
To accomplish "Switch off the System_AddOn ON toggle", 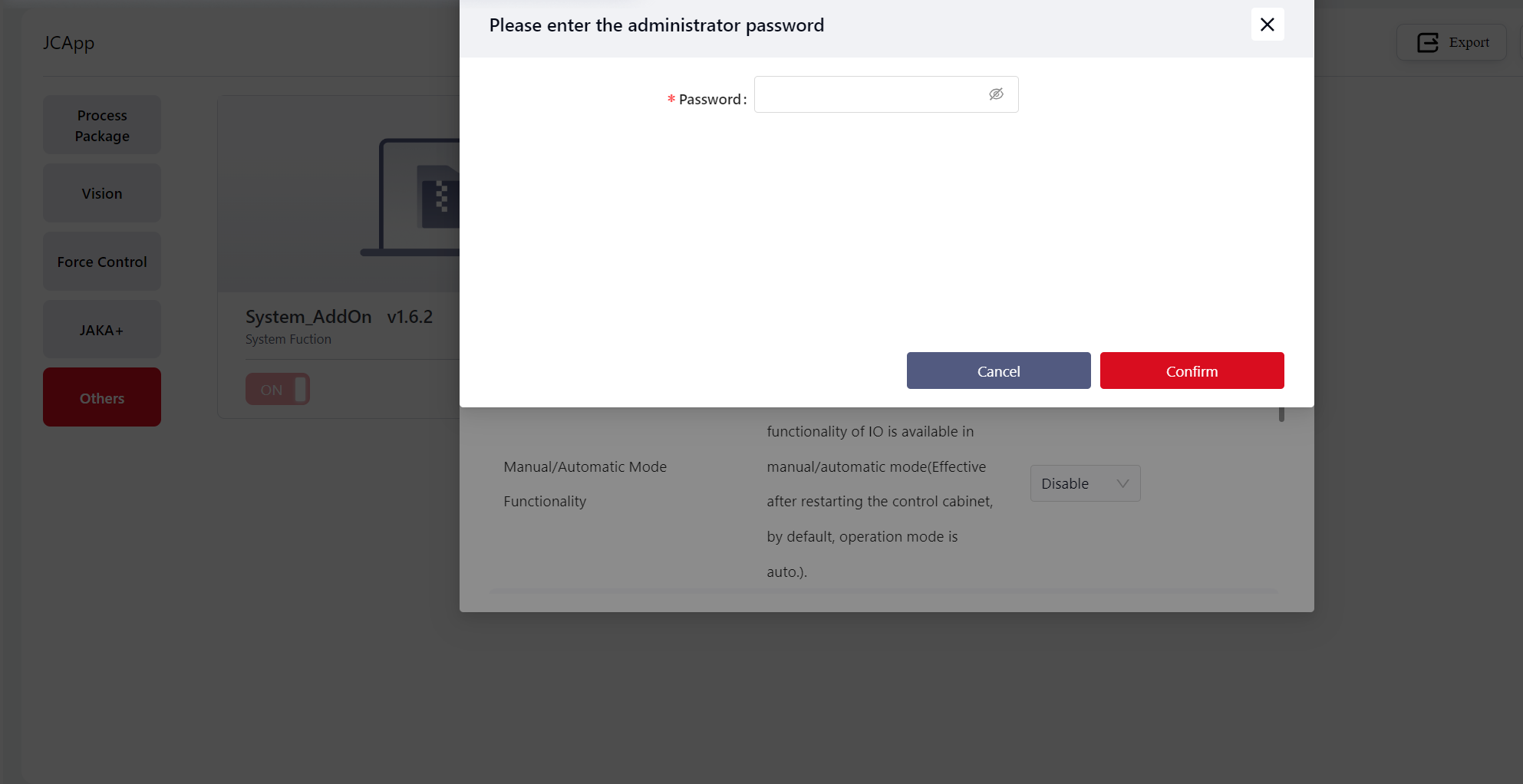I will (277, 390).
